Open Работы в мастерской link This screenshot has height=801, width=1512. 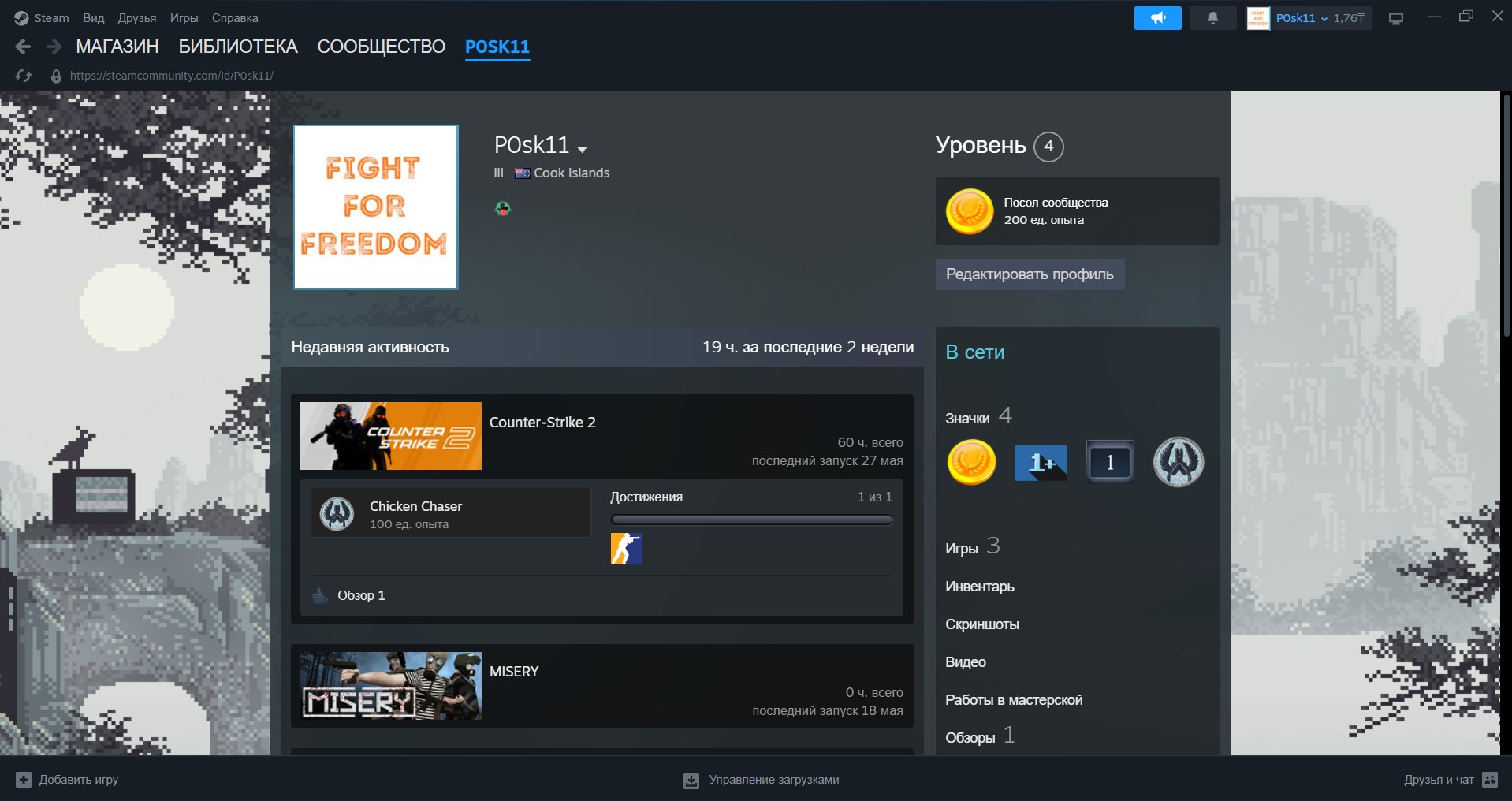click(x=1014, y=700)
